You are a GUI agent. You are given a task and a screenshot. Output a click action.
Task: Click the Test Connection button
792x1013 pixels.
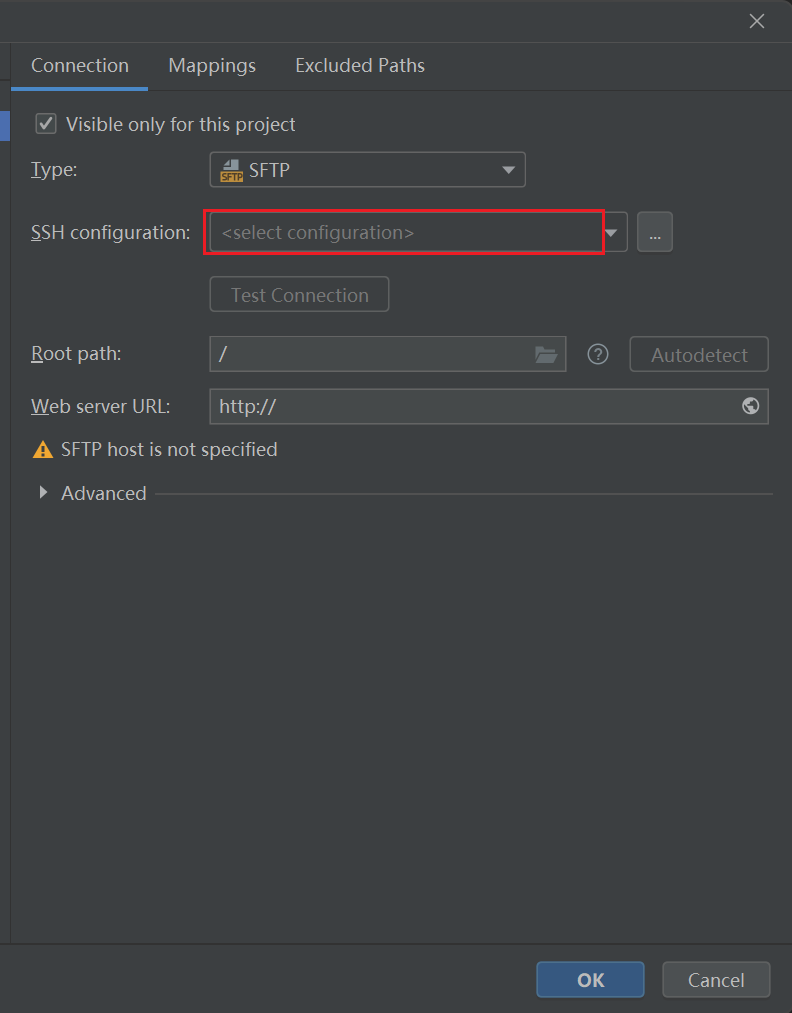pos(299,295)
